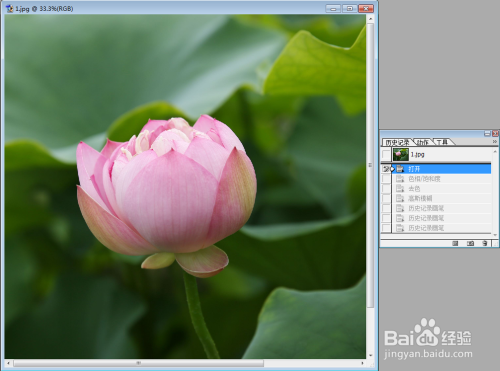Click document horizontal scroll left arrow

[x=8, y=363]
